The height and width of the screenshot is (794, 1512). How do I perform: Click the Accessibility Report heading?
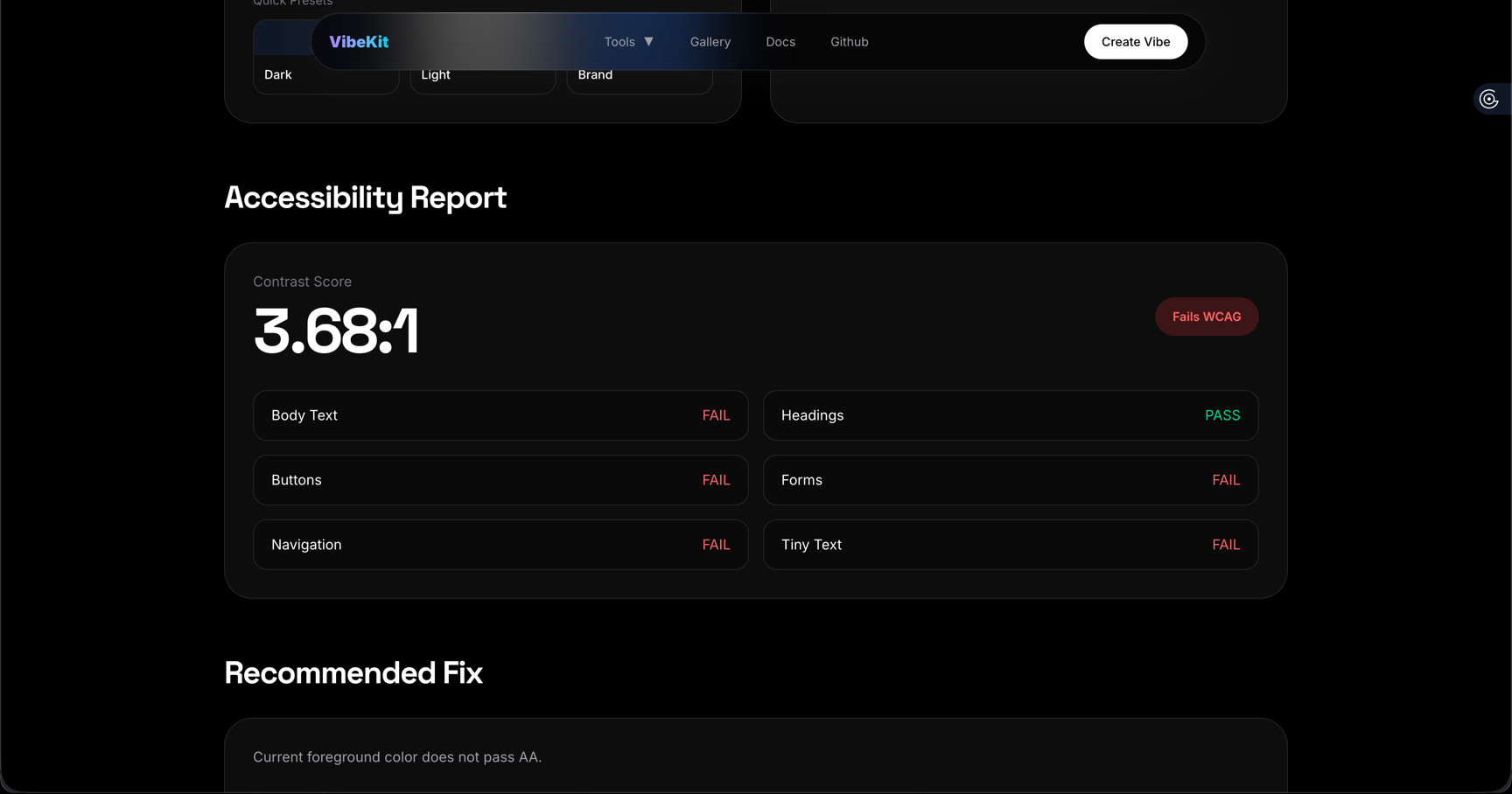pyautogui.click(x=365, y=198)
